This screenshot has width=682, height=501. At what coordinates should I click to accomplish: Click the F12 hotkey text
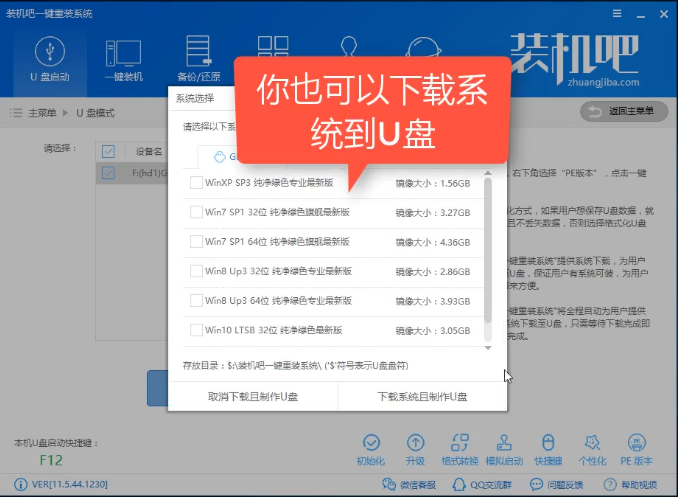pyautogui.click(x=51, y=460)
